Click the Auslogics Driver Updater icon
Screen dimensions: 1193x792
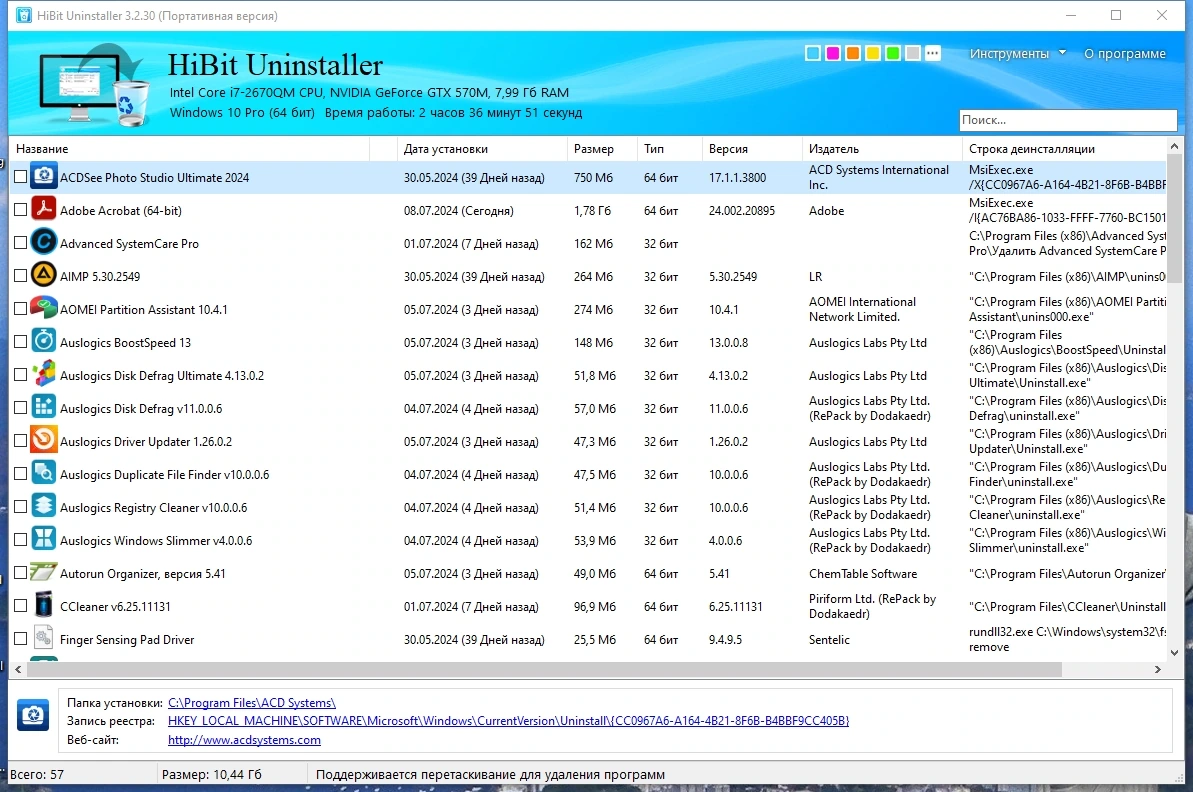click(43, 441)
